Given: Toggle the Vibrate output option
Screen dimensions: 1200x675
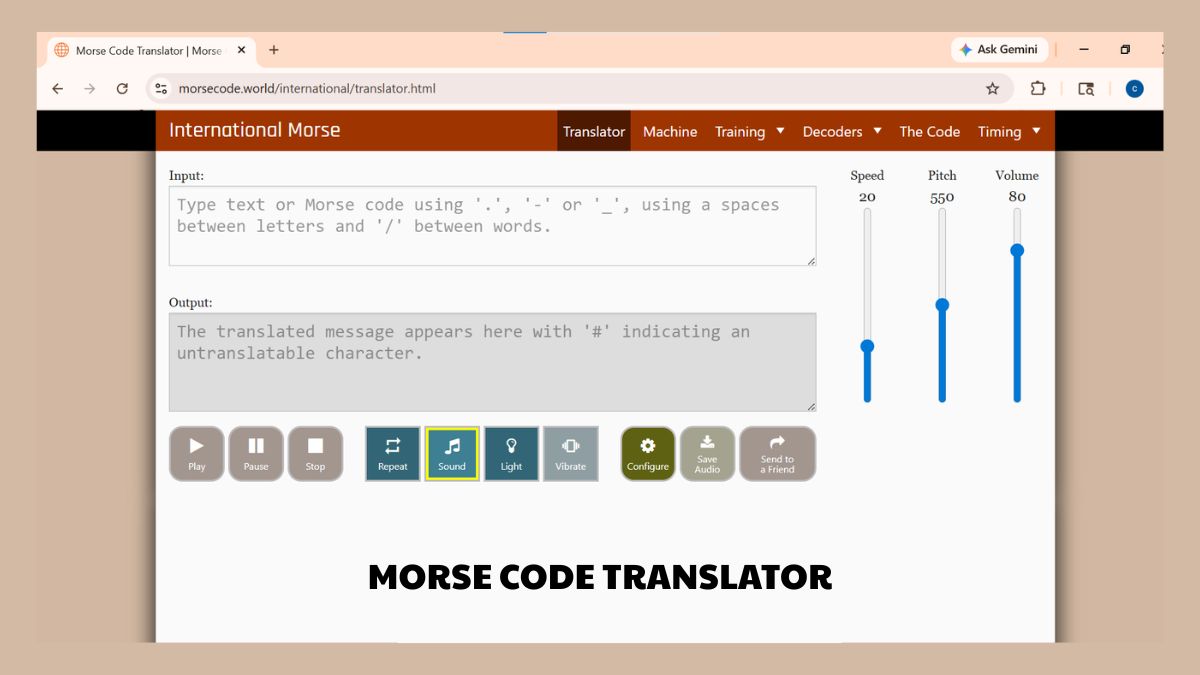Looking at the screenshot, I should click(570, 454).
